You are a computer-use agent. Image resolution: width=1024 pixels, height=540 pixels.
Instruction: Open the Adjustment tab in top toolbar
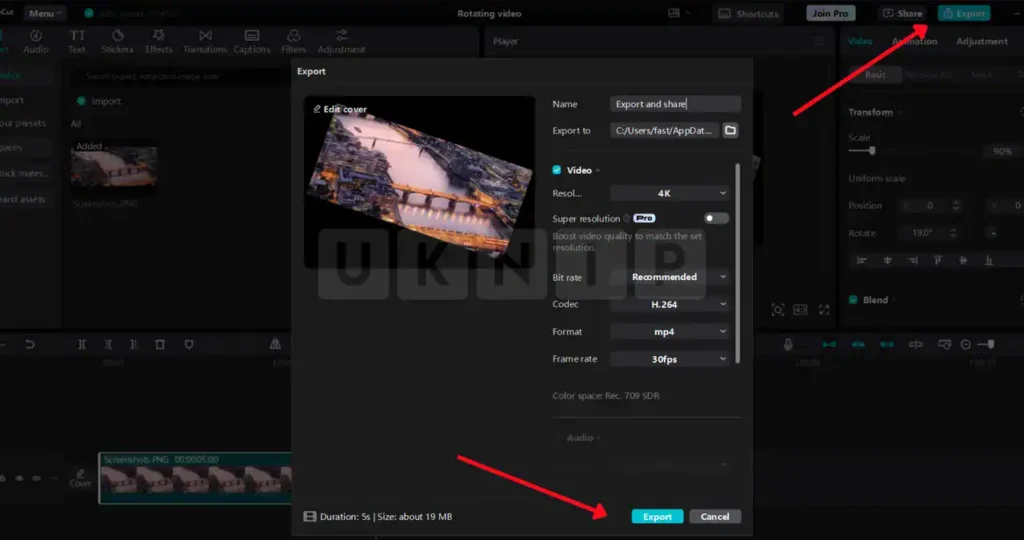point(342,41)
